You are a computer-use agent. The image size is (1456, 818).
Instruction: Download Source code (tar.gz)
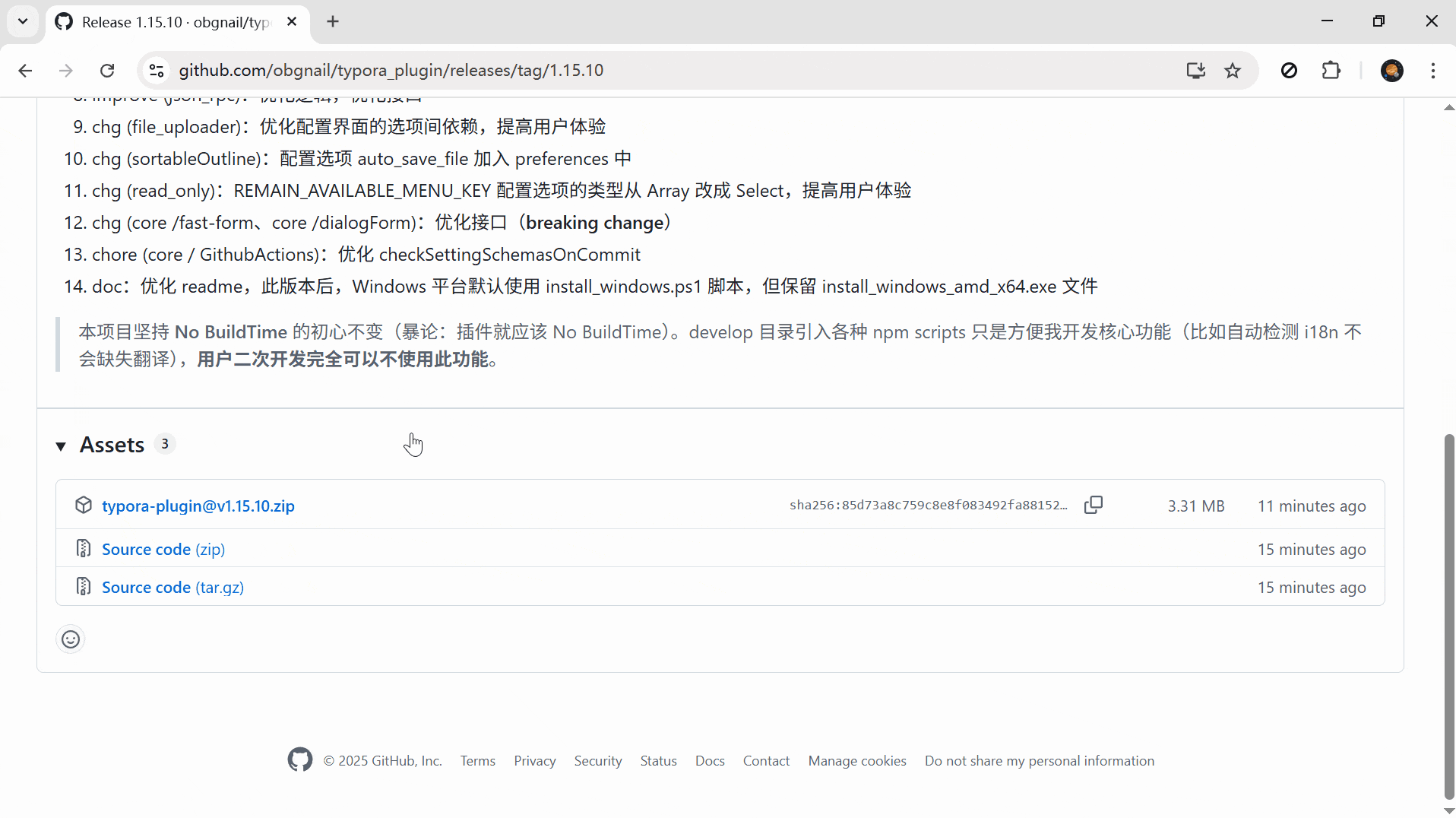[x=173, y=587]
